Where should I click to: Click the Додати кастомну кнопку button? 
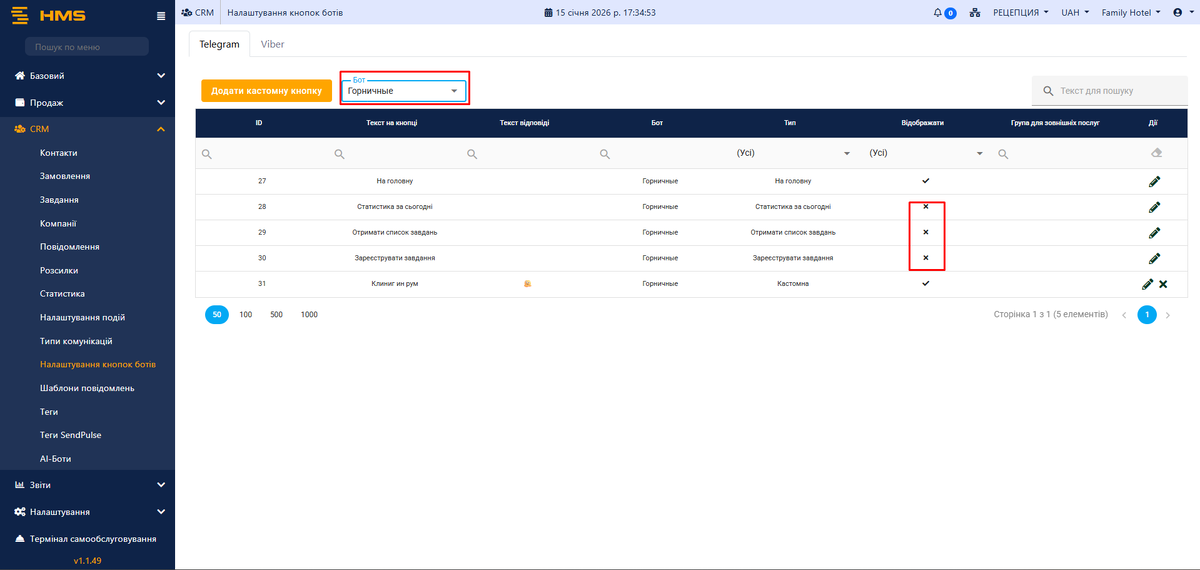click(266, 91)
